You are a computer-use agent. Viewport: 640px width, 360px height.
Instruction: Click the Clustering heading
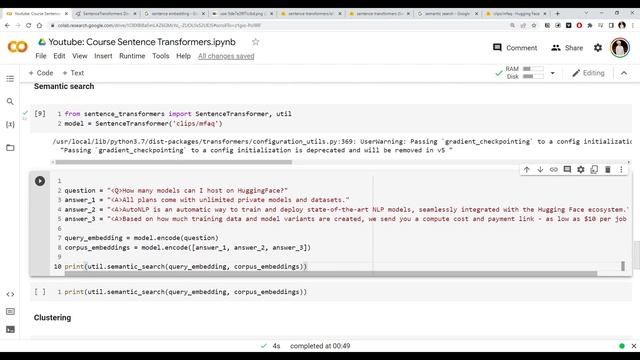[x=52, y=318]
